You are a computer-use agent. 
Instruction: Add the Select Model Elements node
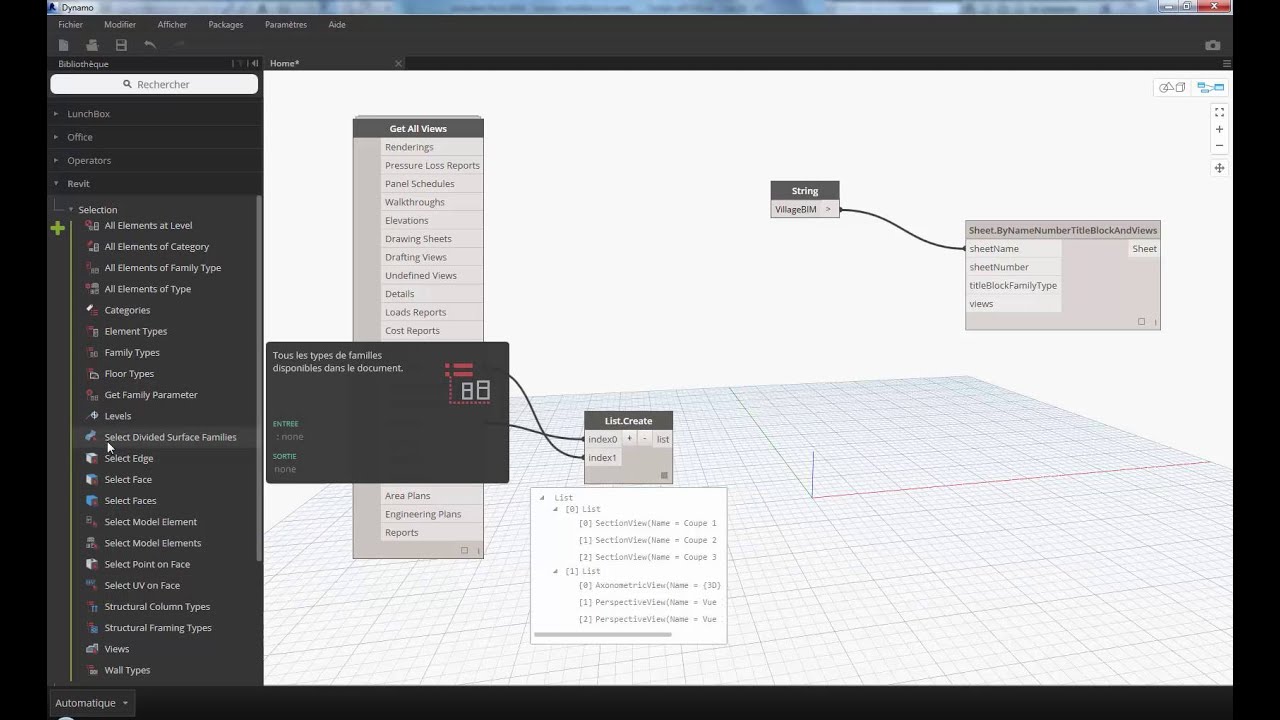(x=153, y=543)
